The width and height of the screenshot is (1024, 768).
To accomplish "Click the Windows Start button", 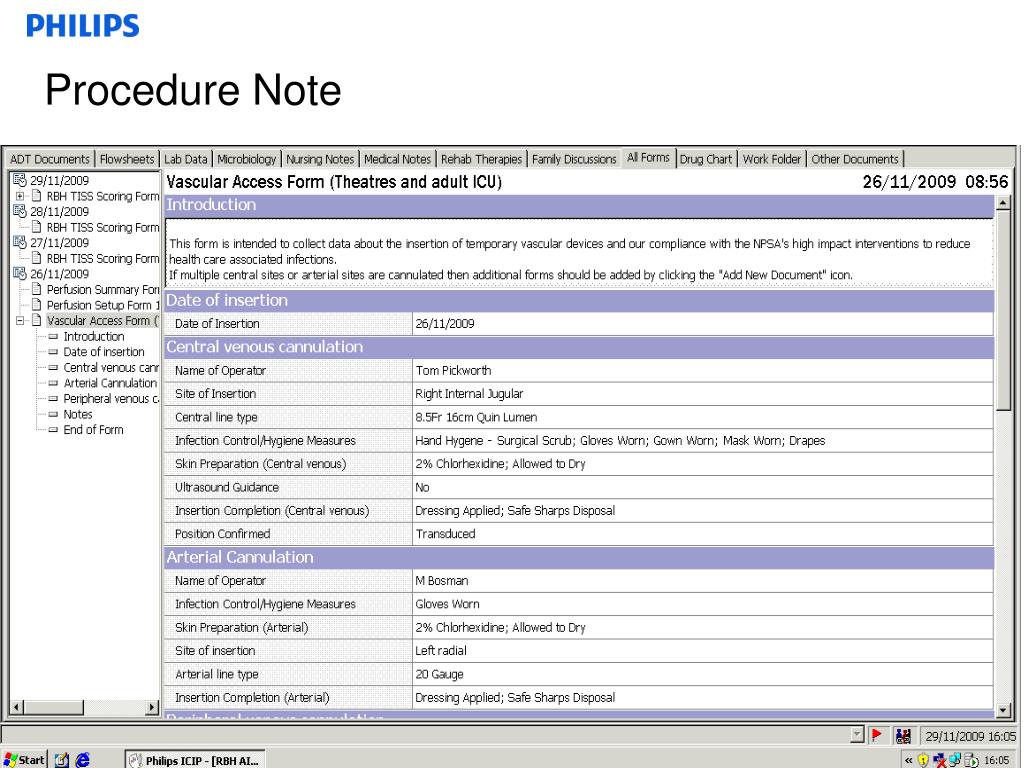I will (x=24, y=760).
